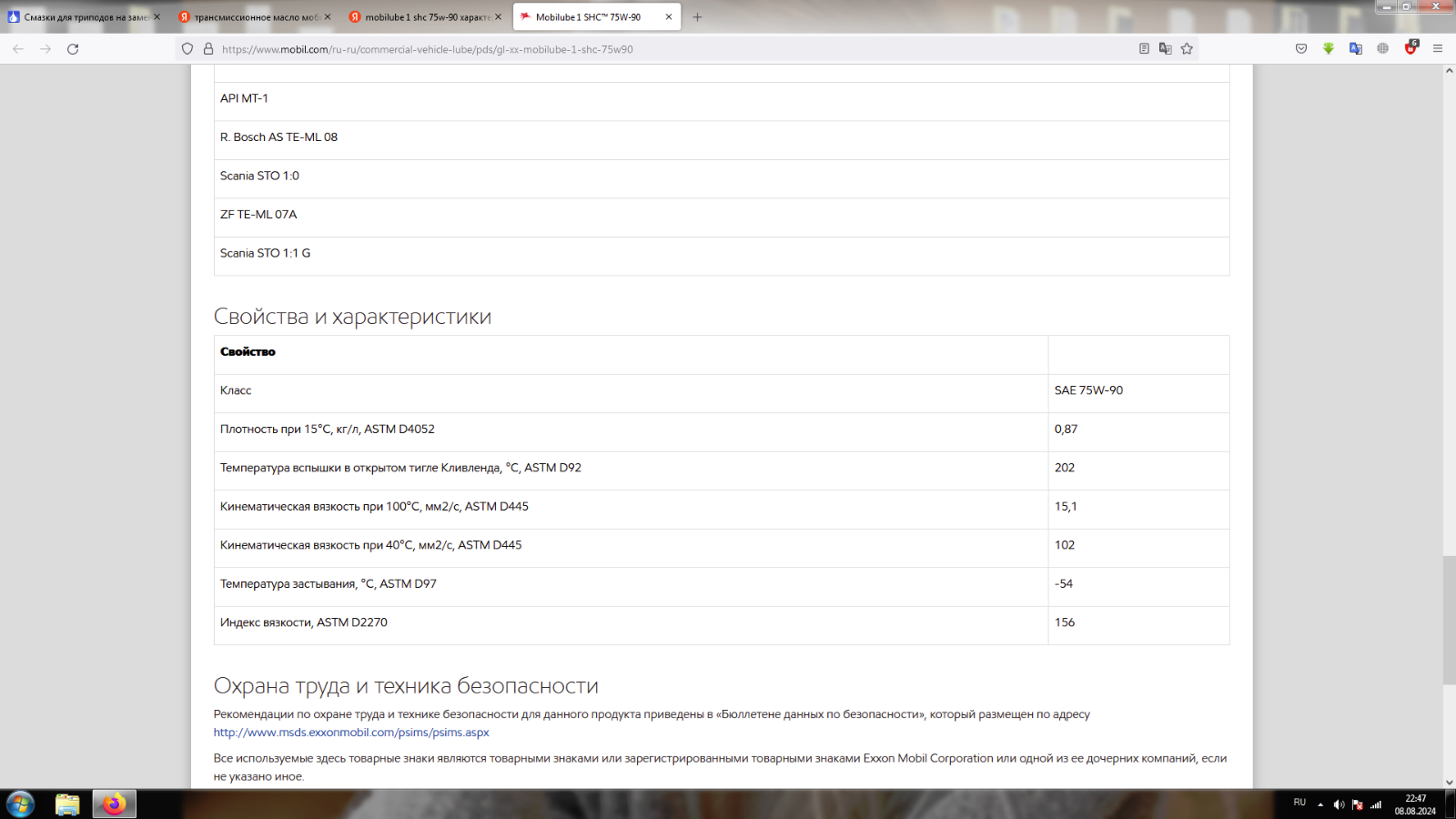Open a new browser tab
Image resolution: width=1456 pixels, height=819 pixels.
pos(697,17)
